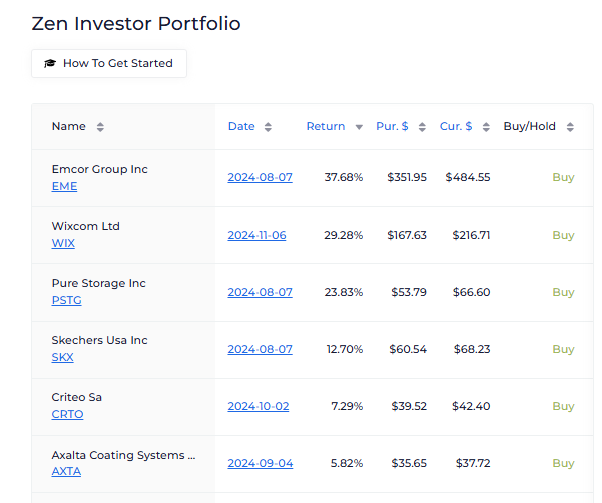Viewport: 602px width, 503px height.
Task: Click Buy rating in Wixcom row
Action: click(x=563, y=235)
